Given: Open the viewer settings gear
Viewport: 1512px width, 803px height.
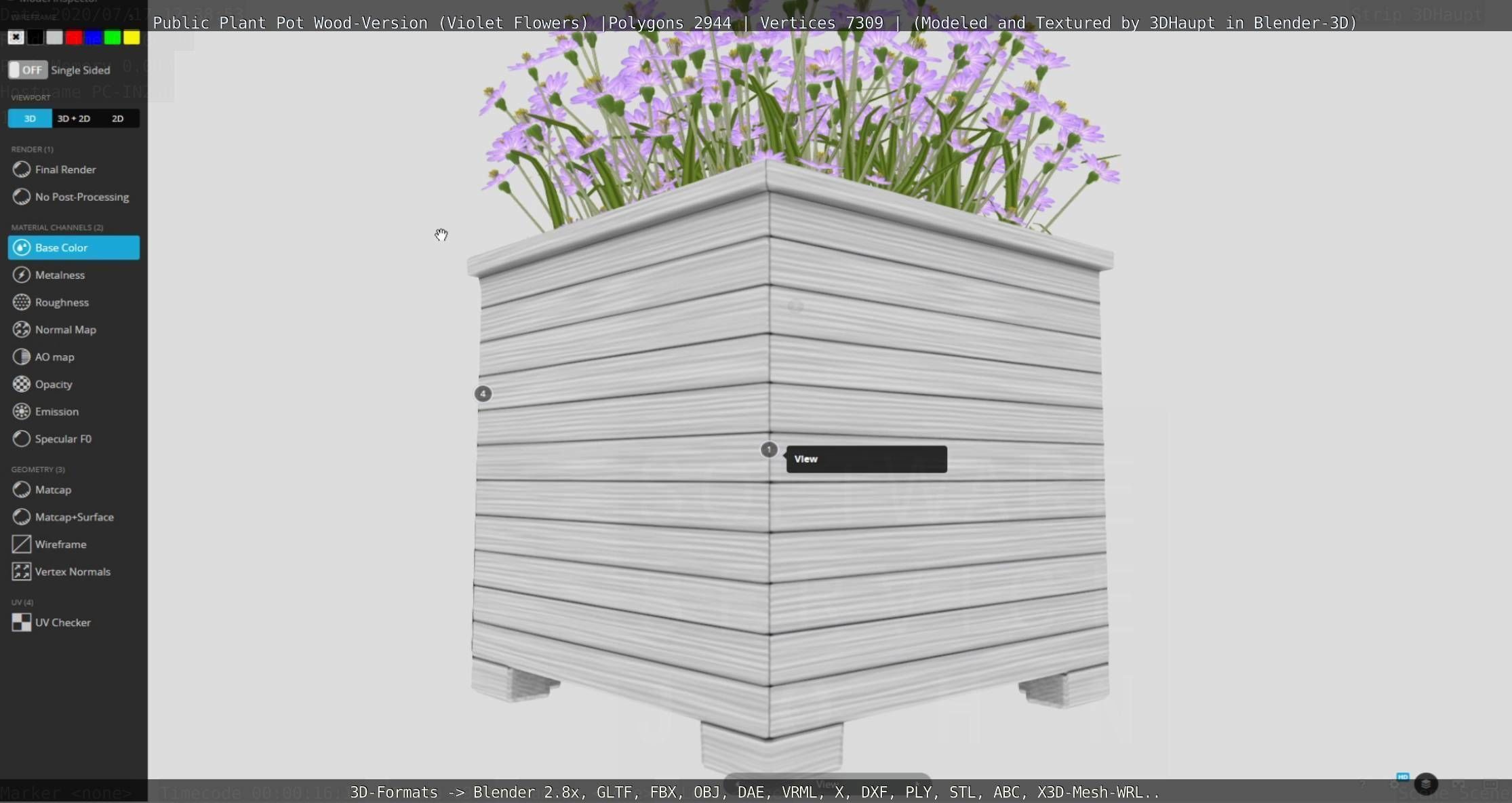Looking at the screenshot, I should point(1394,785).
